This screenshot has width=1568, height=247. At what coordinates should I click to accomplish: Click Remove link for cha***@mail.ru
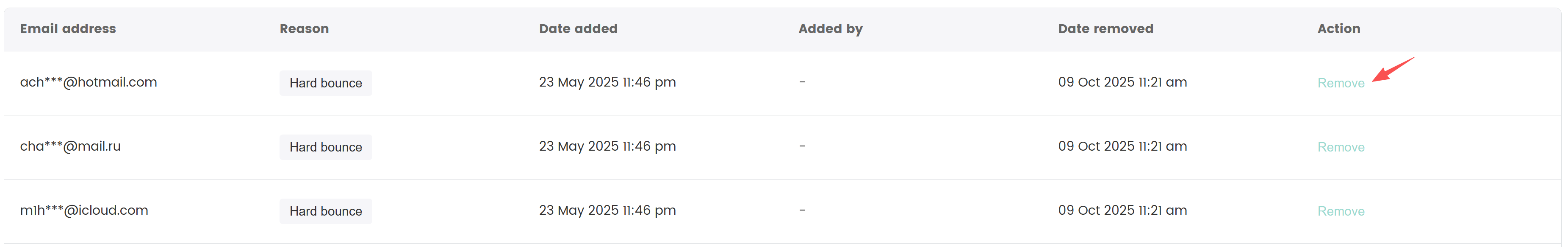tap(1341, 147)
